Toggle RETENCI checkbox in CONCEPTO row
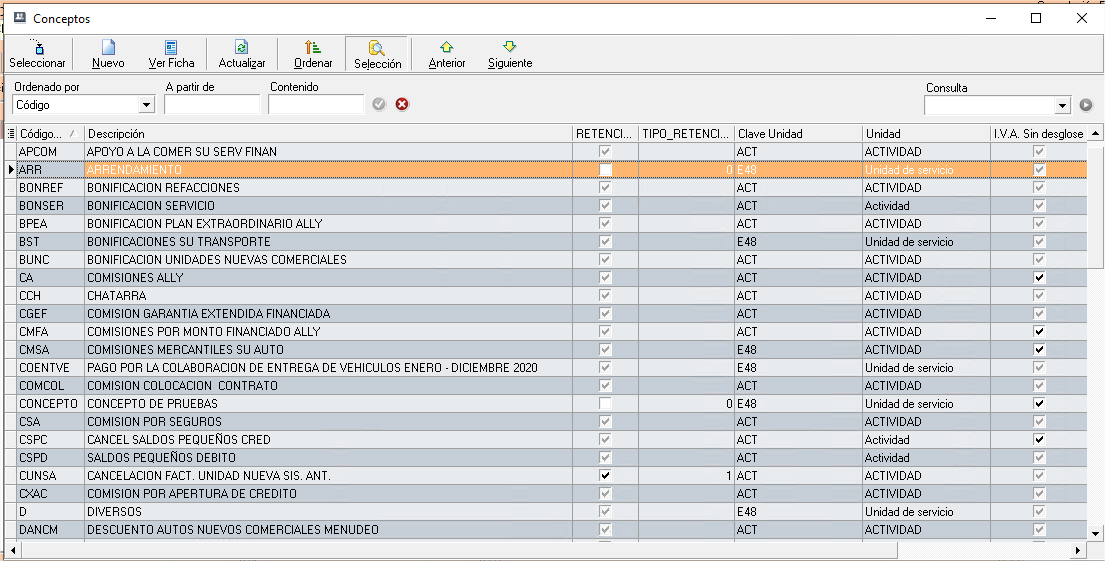Image resolution: width=1105 pixels, height=561 pixels. (x=605, y=403)
